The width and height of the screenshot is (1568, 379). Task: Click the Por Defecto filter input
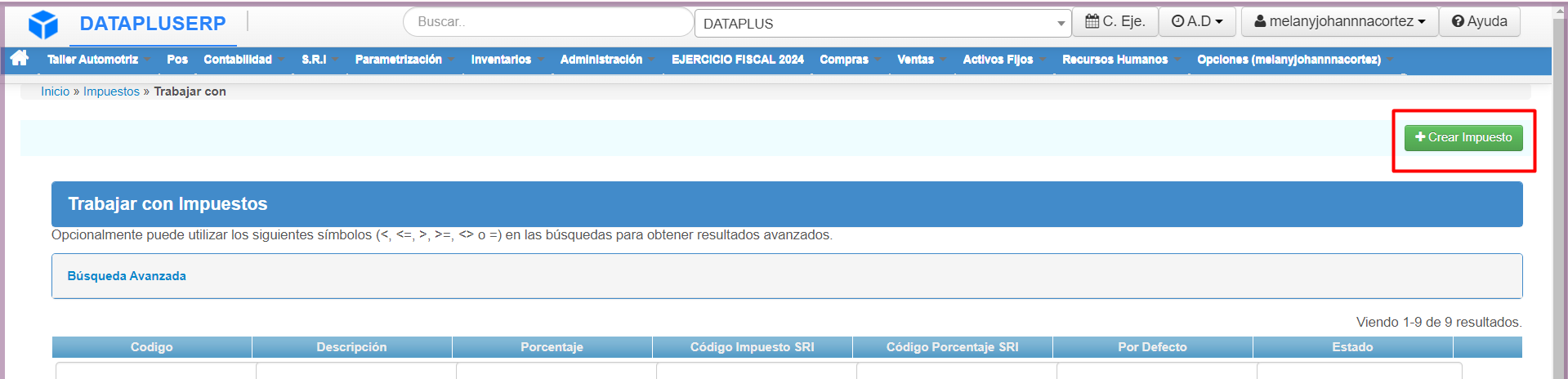(x=1155, y=371)
